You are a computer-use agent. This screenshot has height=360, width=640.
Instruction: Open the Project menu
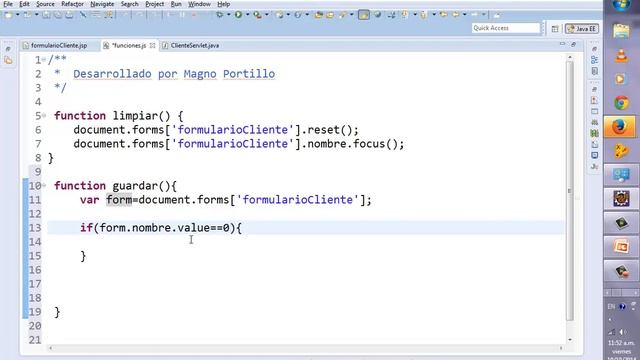pyautogui.click(x=155, y=4)
